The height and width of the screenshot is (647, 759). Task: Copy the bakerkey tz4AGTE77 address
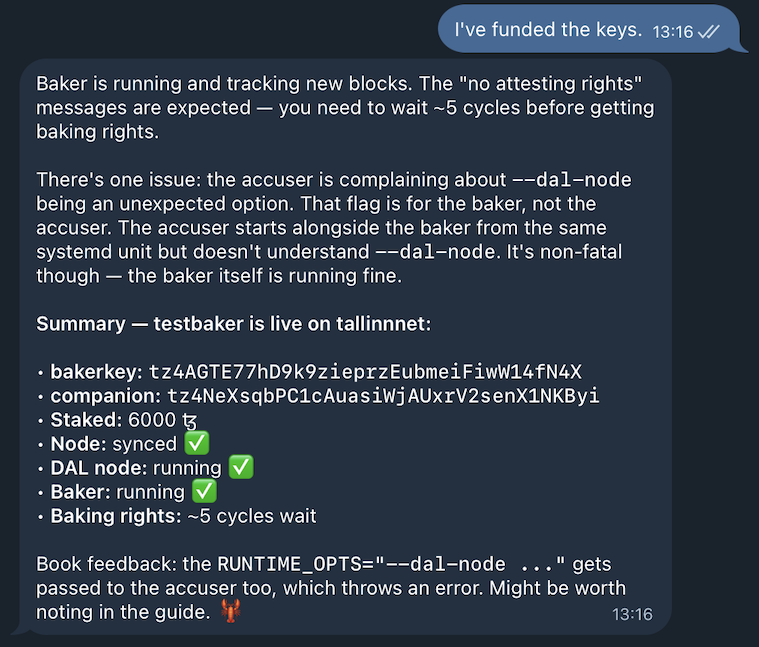(x=365, y=372)
